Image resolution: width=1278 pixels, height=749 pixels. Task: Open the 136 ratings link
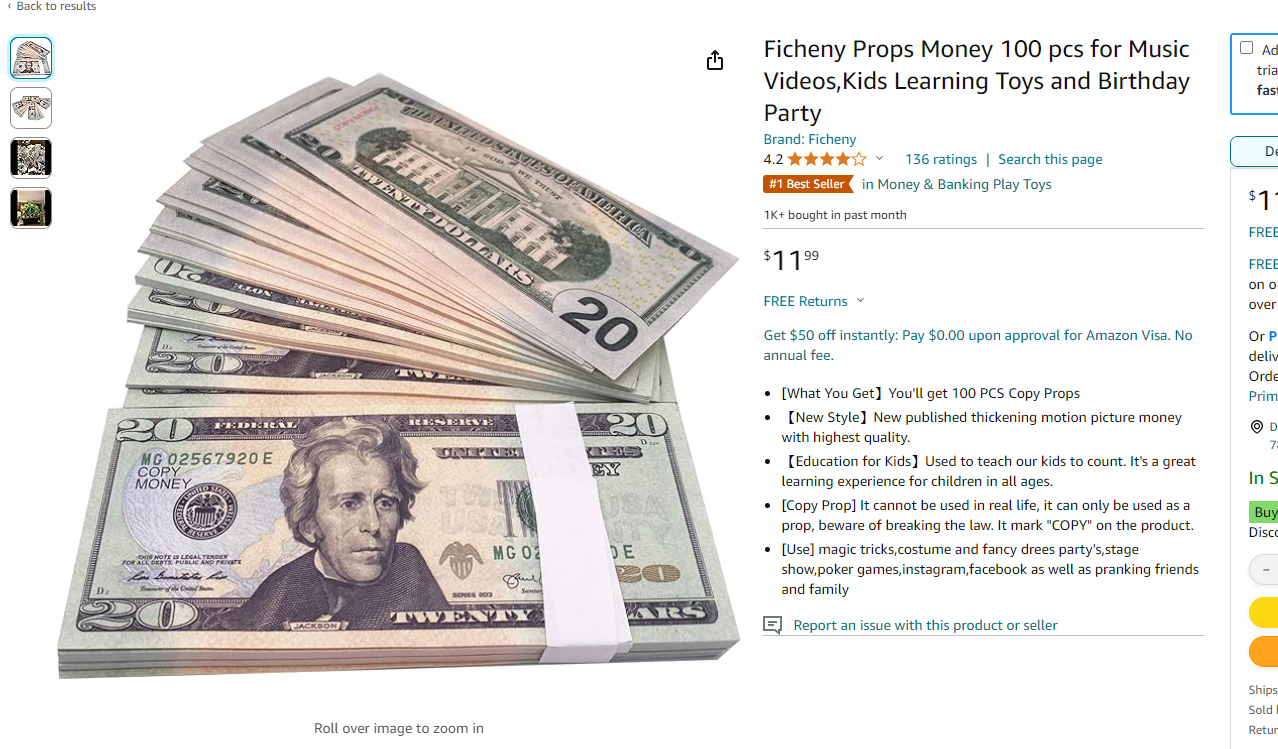(x=940, y=159)
